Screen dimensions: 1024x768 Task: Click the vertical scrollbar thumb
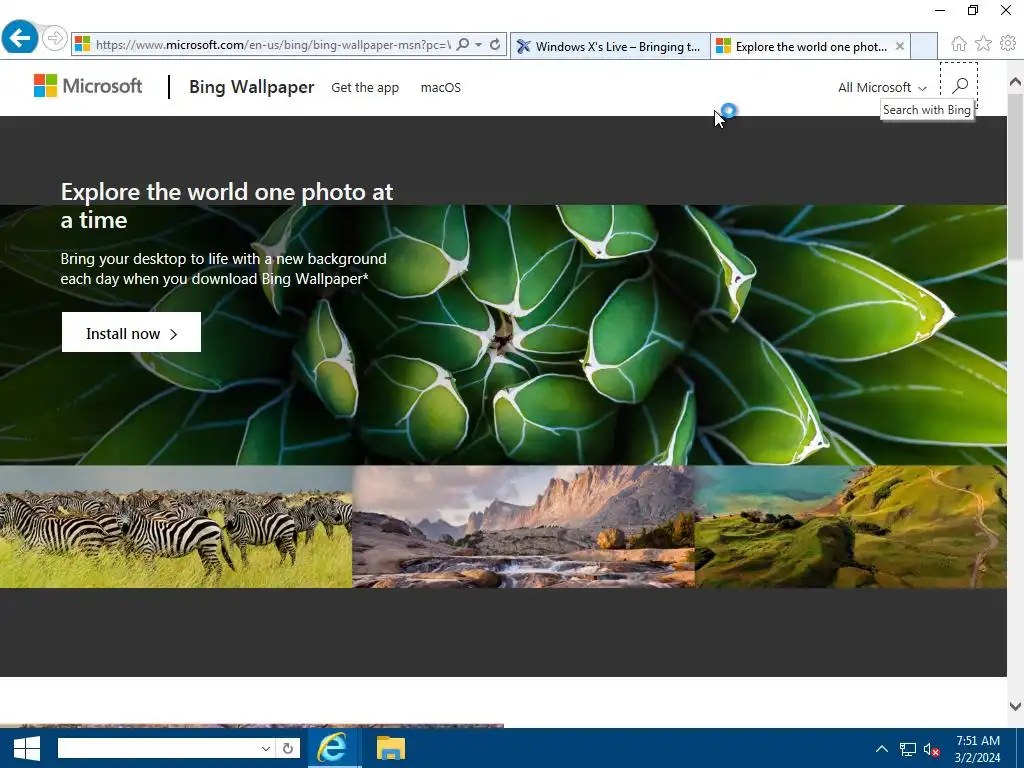tap(1015, 178)
